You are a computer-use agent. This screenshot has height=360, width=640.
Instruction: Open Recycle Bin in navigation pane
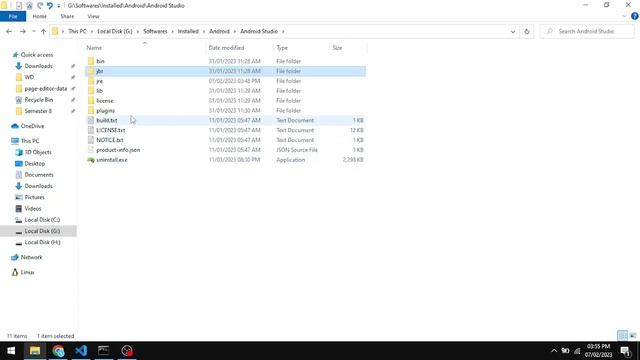click(x=38, y=100)
